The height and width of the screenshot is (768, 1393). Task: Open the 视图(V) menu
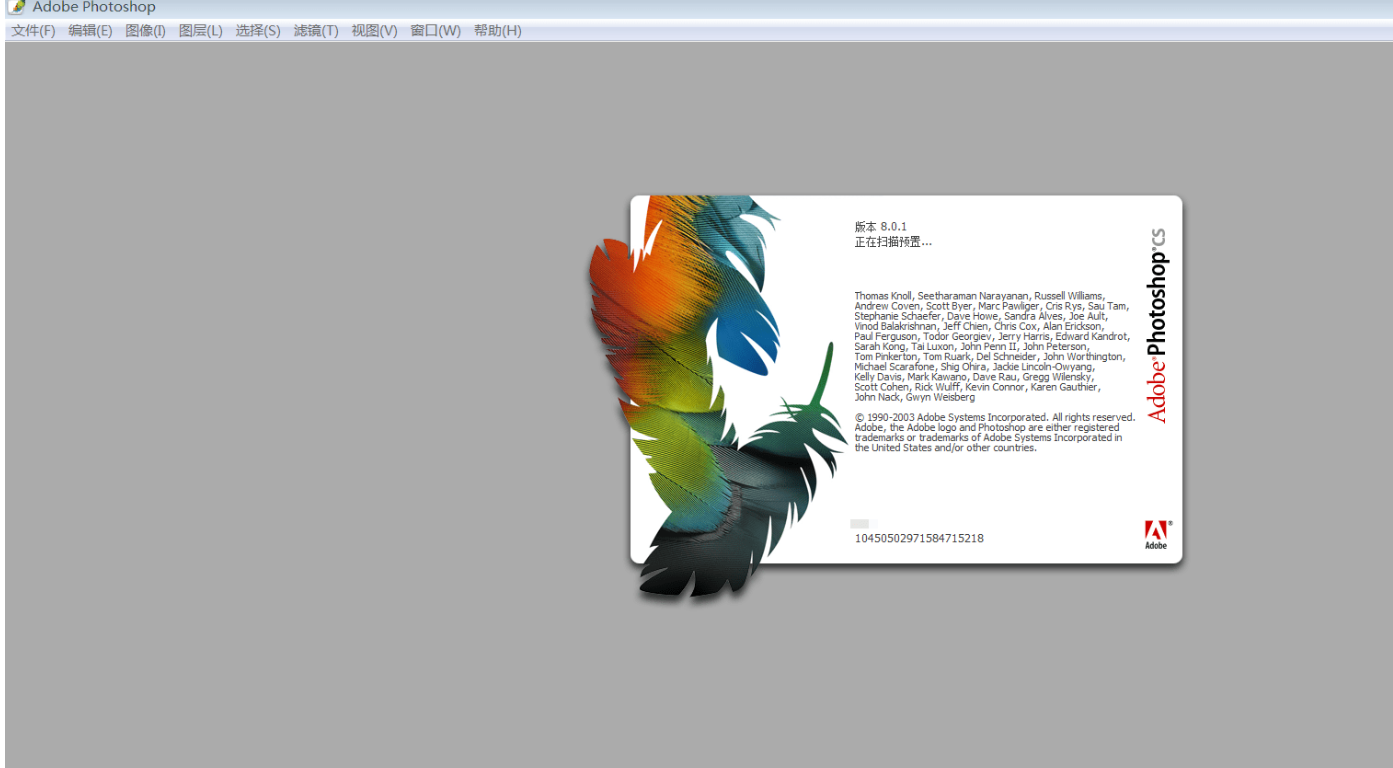click(x=374, y=31)
